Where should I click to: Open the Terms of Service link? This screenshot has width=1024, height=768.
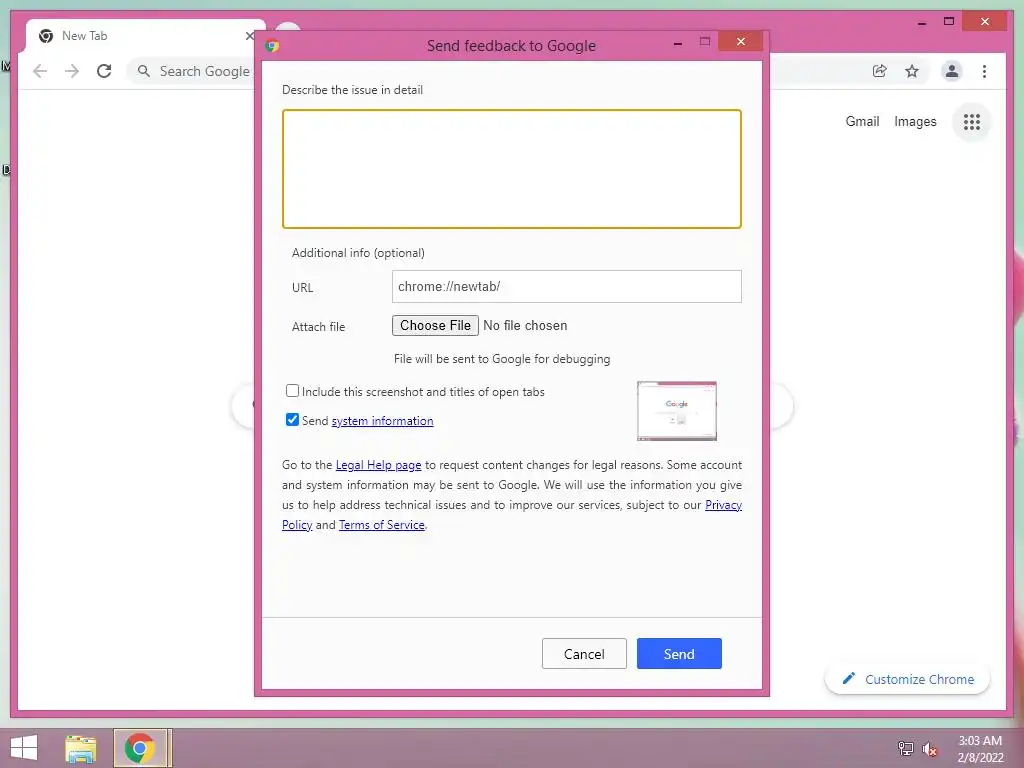click(x=381, y=525)
